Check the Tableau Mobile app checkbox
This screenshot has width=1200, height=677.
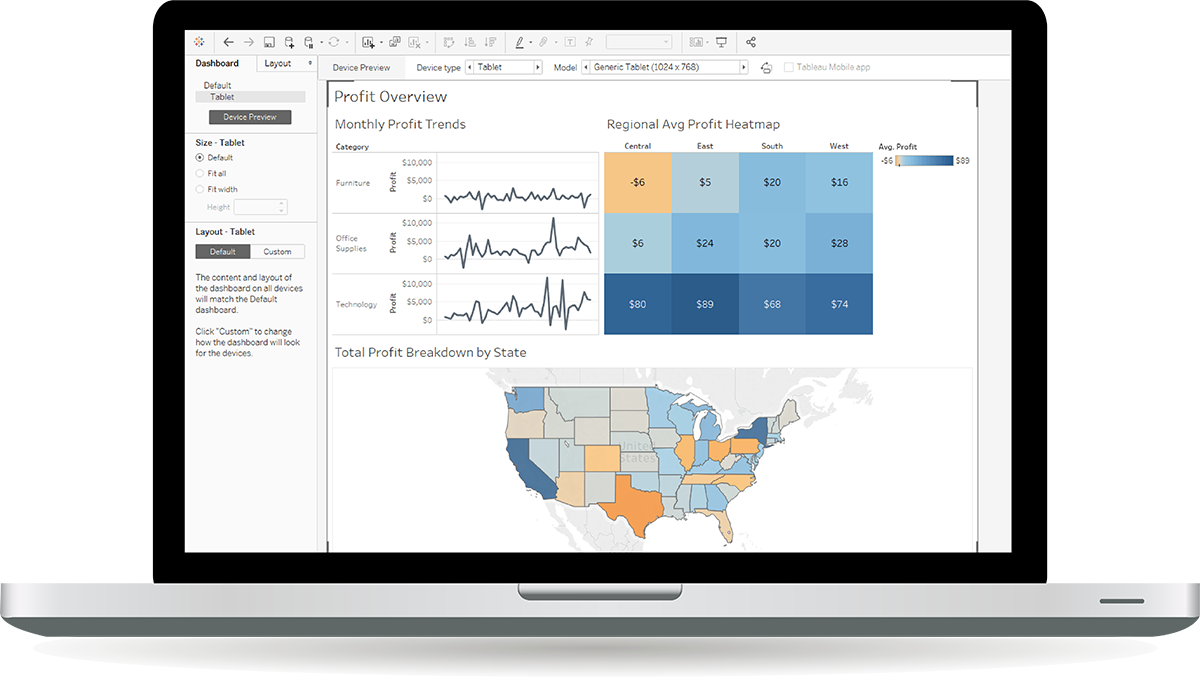pos(790,67)
